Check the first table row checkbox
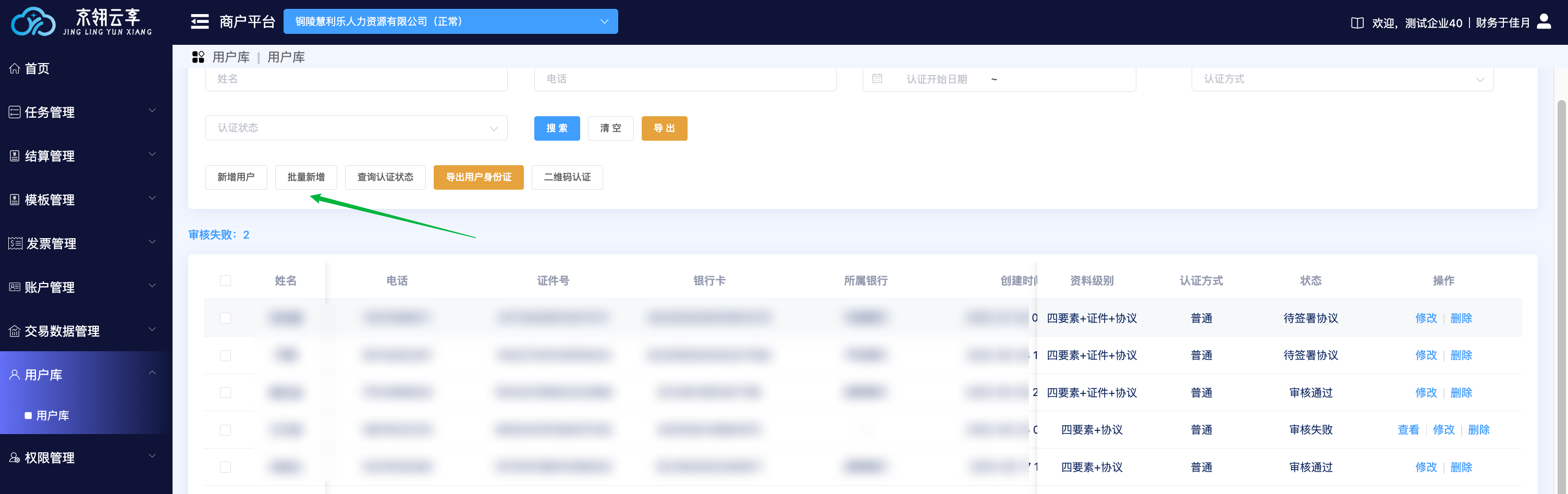 tap(225, 318)
